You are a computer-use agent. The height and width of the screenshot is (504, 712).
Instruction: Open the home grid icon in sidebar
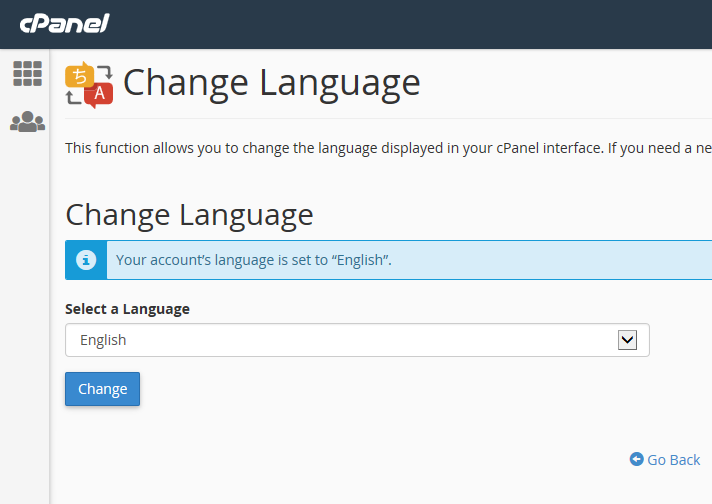click(27, 74)
